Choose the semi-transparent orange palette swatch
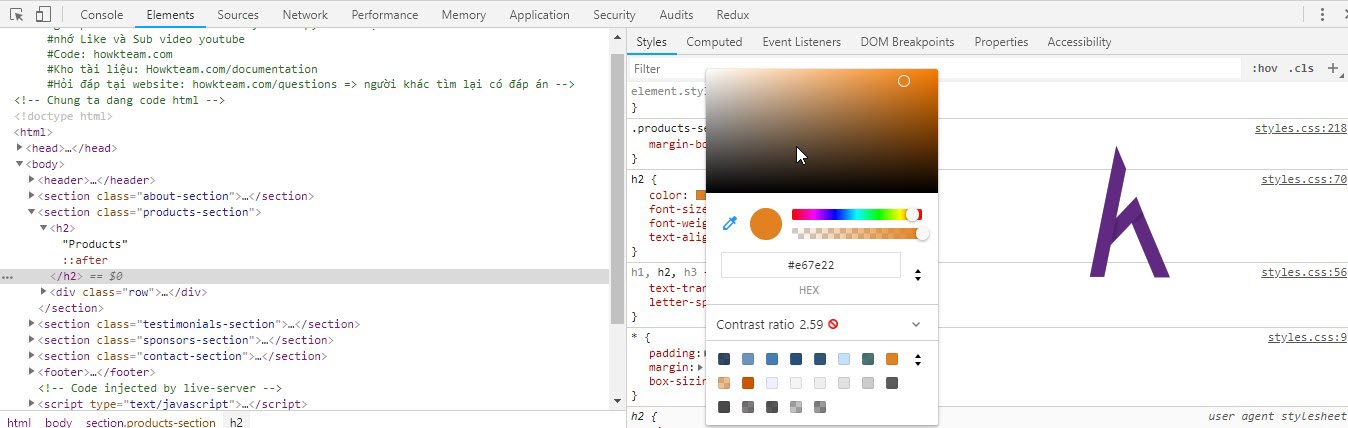The width and height of the screenshot is (1348, 428). pyautogui.click(x=724, y=383)
